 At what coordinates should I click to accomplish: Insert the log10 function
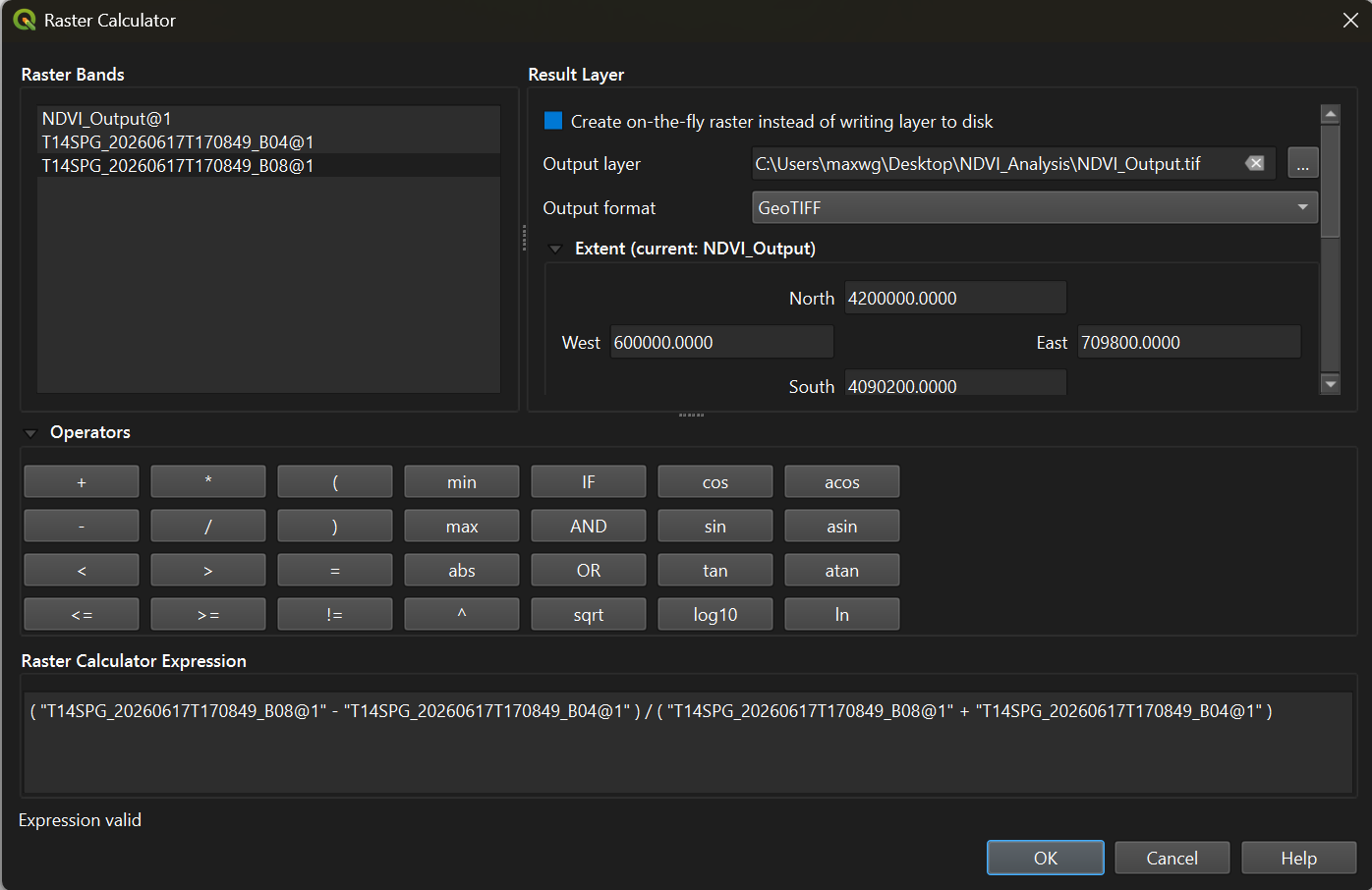click(715, 614)
